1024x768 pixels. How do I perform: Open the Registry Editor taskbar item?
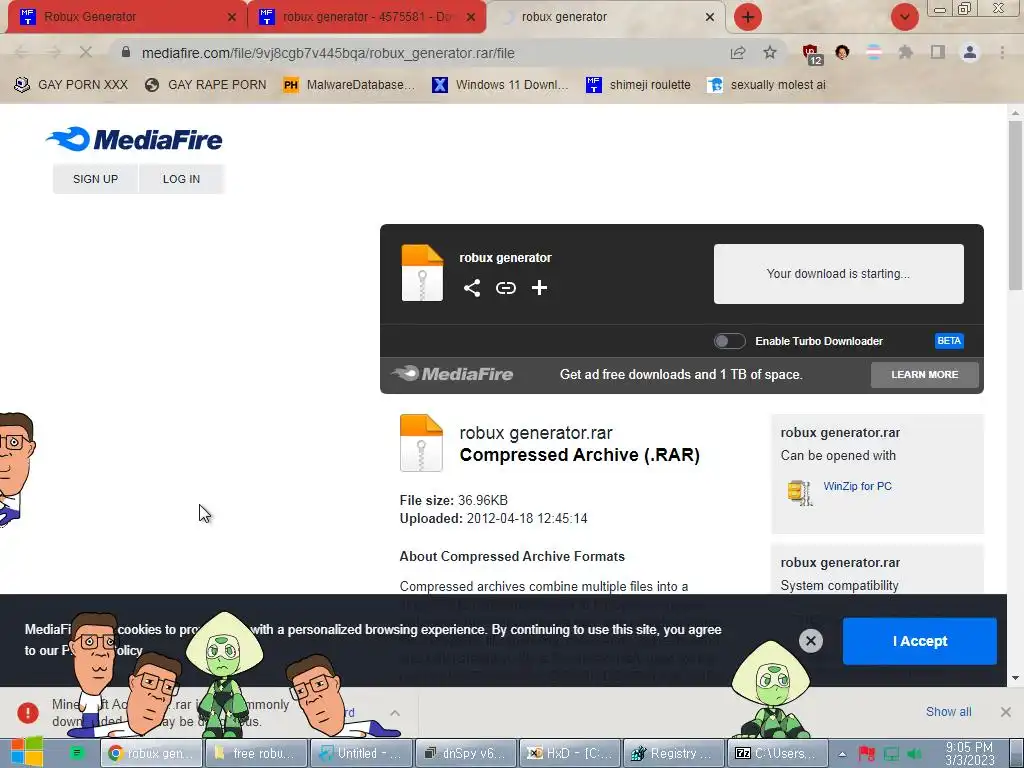pyautogui.click(x=675, y=753)
